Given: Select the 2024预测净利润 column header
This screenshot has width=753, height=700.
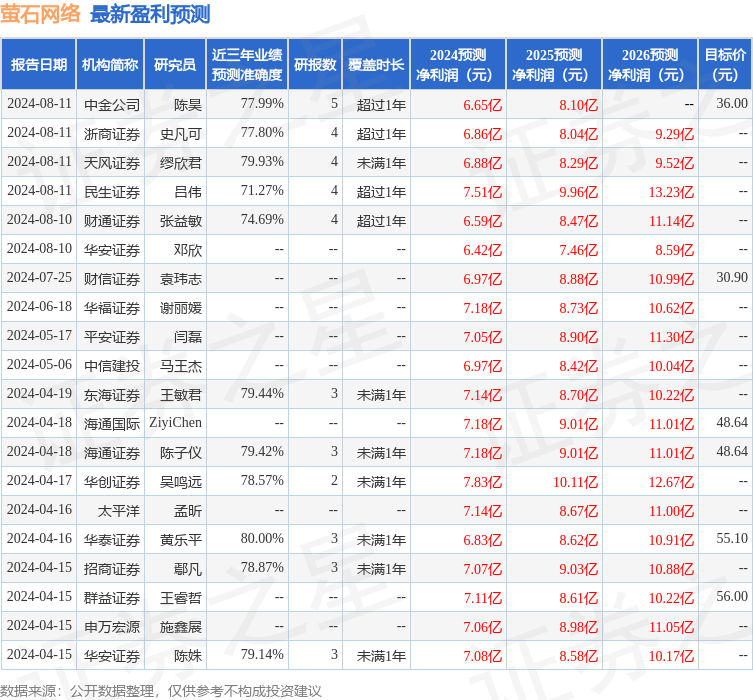Looking at the screenshot, I should click(458, 64).
